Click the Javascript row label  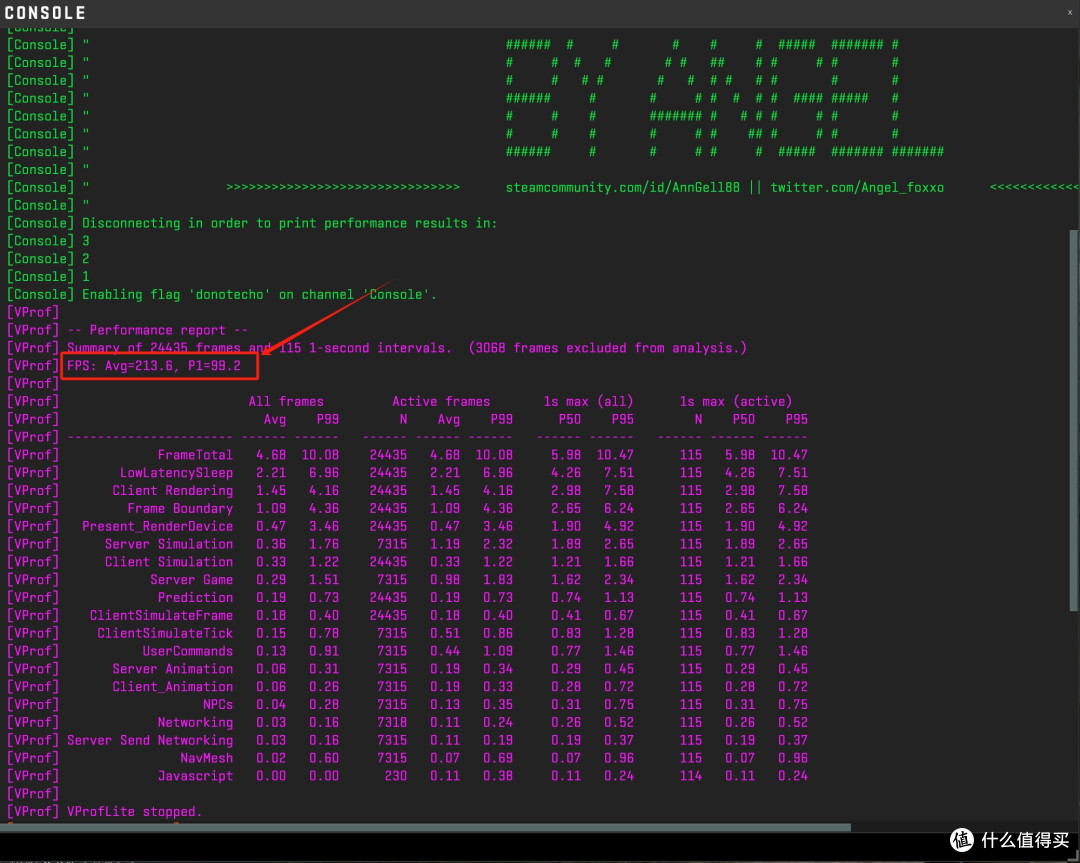(x=195, y=776)
